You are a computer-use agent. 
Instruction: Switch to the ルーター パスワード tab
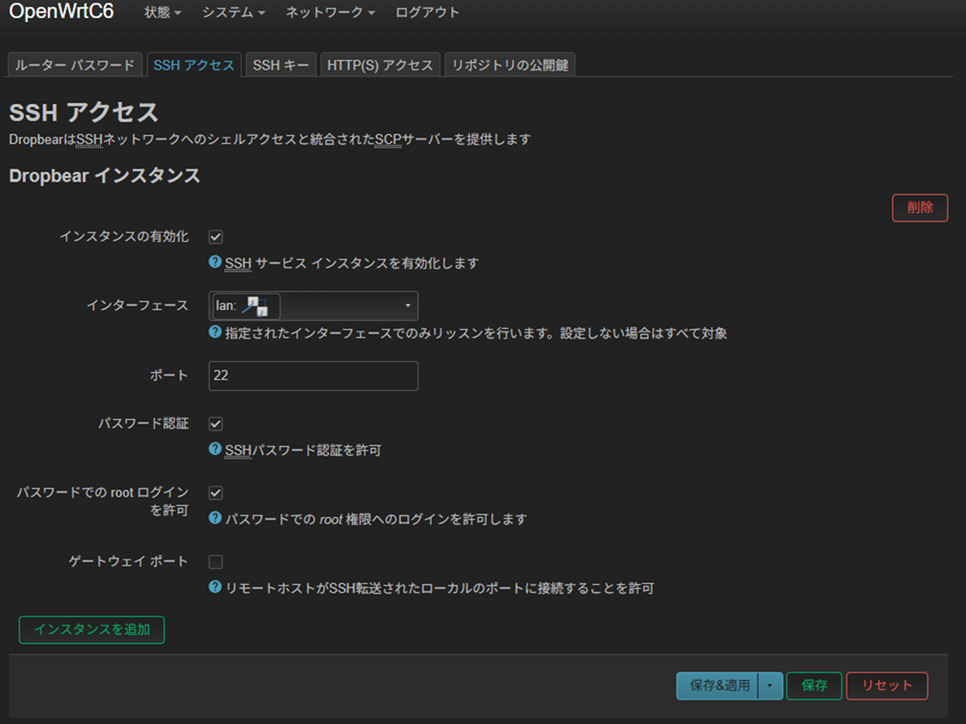(75, 65)
